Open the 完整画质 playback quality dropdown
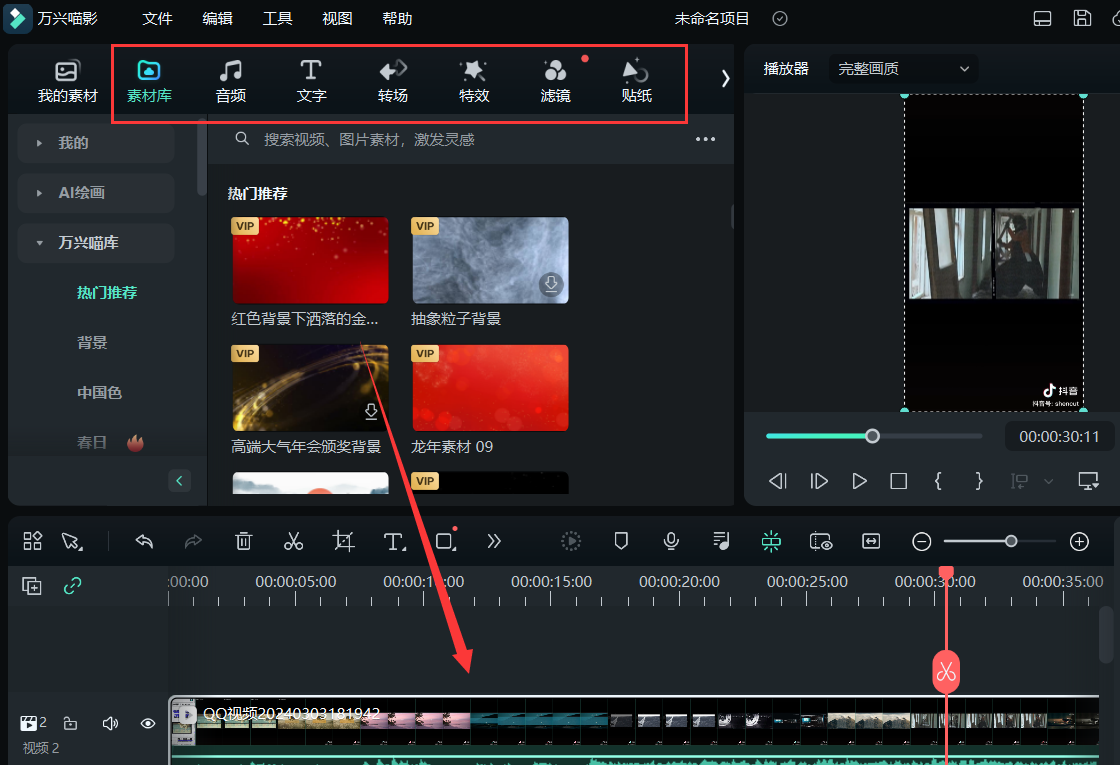Viewport: 1120px width, 765px height. pyautogui.click(x=901, y=68)
